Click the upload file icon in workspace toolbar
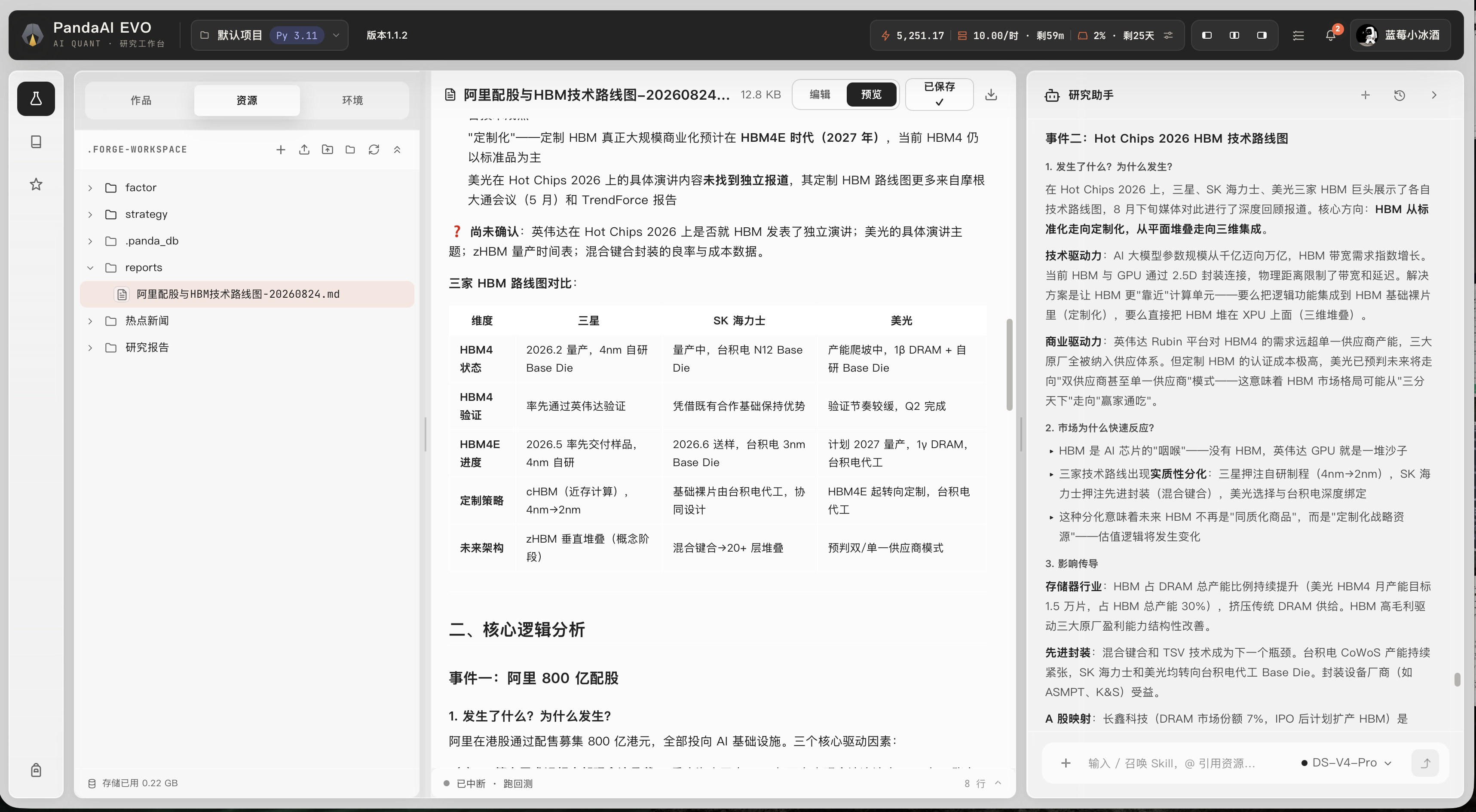Image resolution: width=1476 pixels, height=812 pixels. [304, 150]
